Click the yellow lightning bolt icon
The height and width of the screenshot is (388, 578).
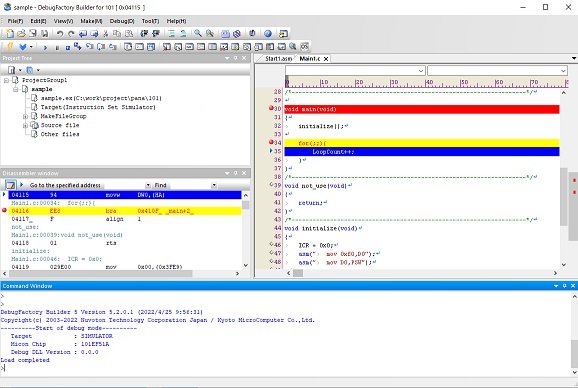click(10, 46)
